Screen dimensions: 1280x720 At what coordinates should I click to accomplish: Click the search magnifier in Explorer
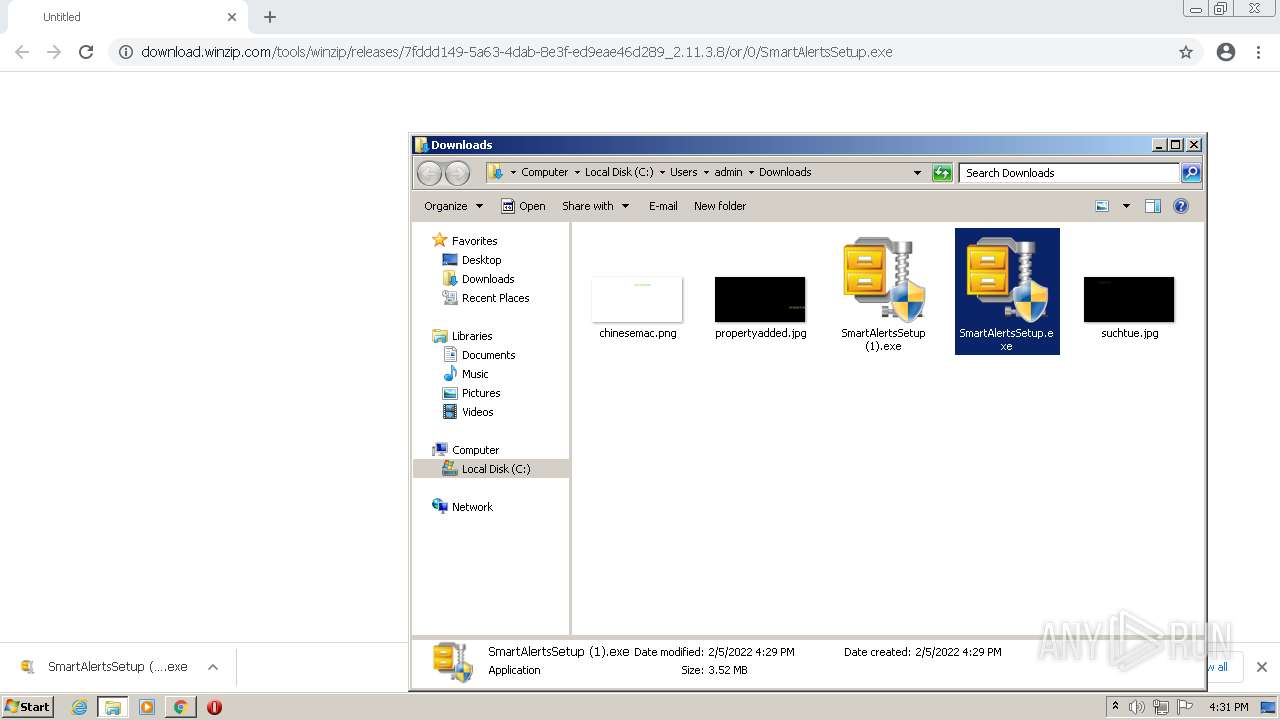click(1191, 173)
